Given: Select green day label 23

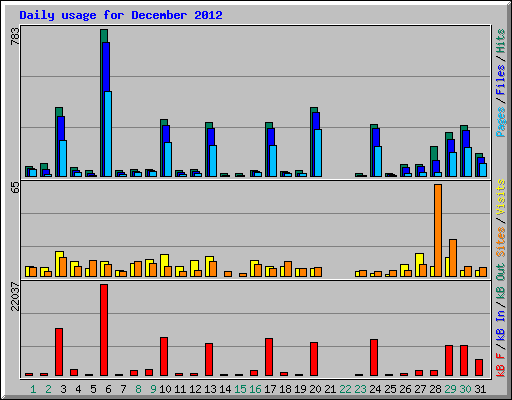Looking at the screenshot, I should (x=360, y=389).
